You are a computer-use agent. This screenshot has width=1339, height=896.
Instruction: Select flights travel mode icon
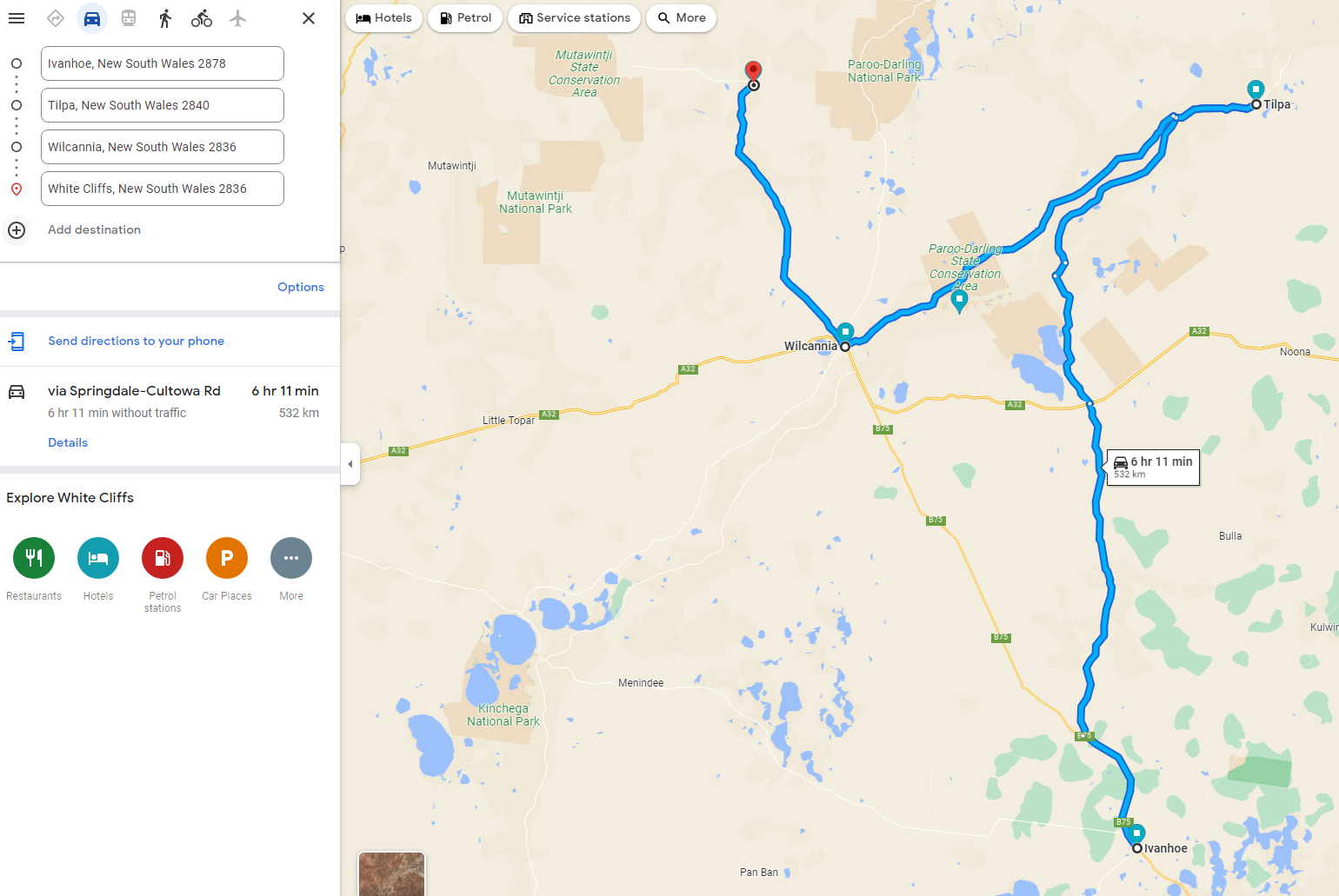[238, 18]
